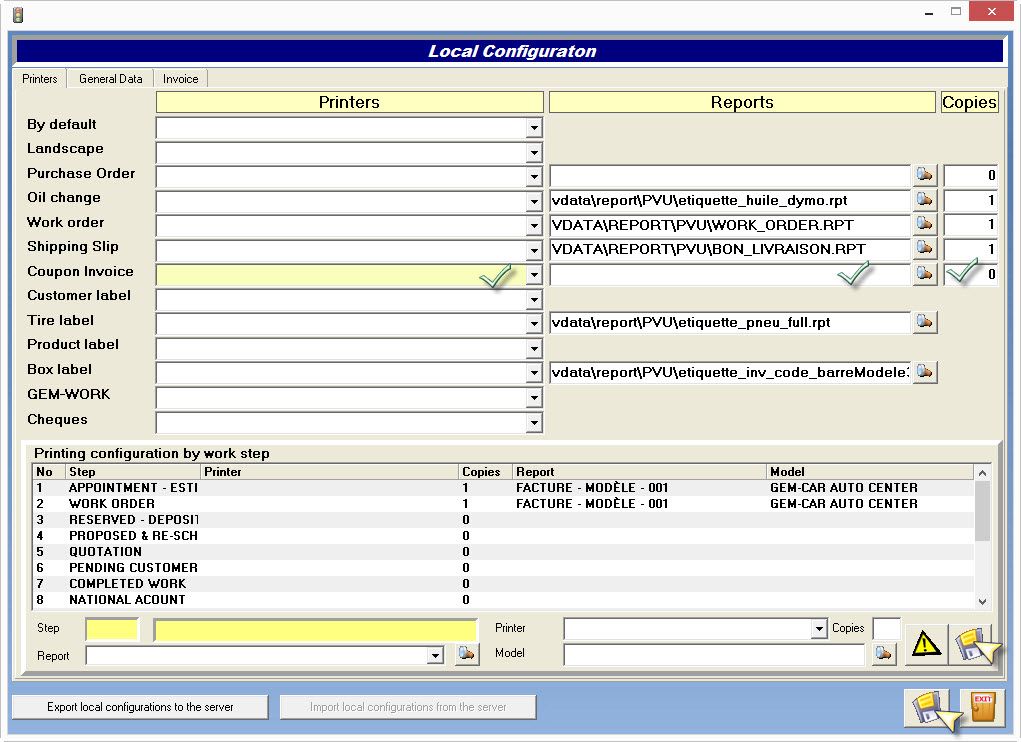Screen dimensions: 1021x742
Task: Click the Report column header
Action: 639,472
